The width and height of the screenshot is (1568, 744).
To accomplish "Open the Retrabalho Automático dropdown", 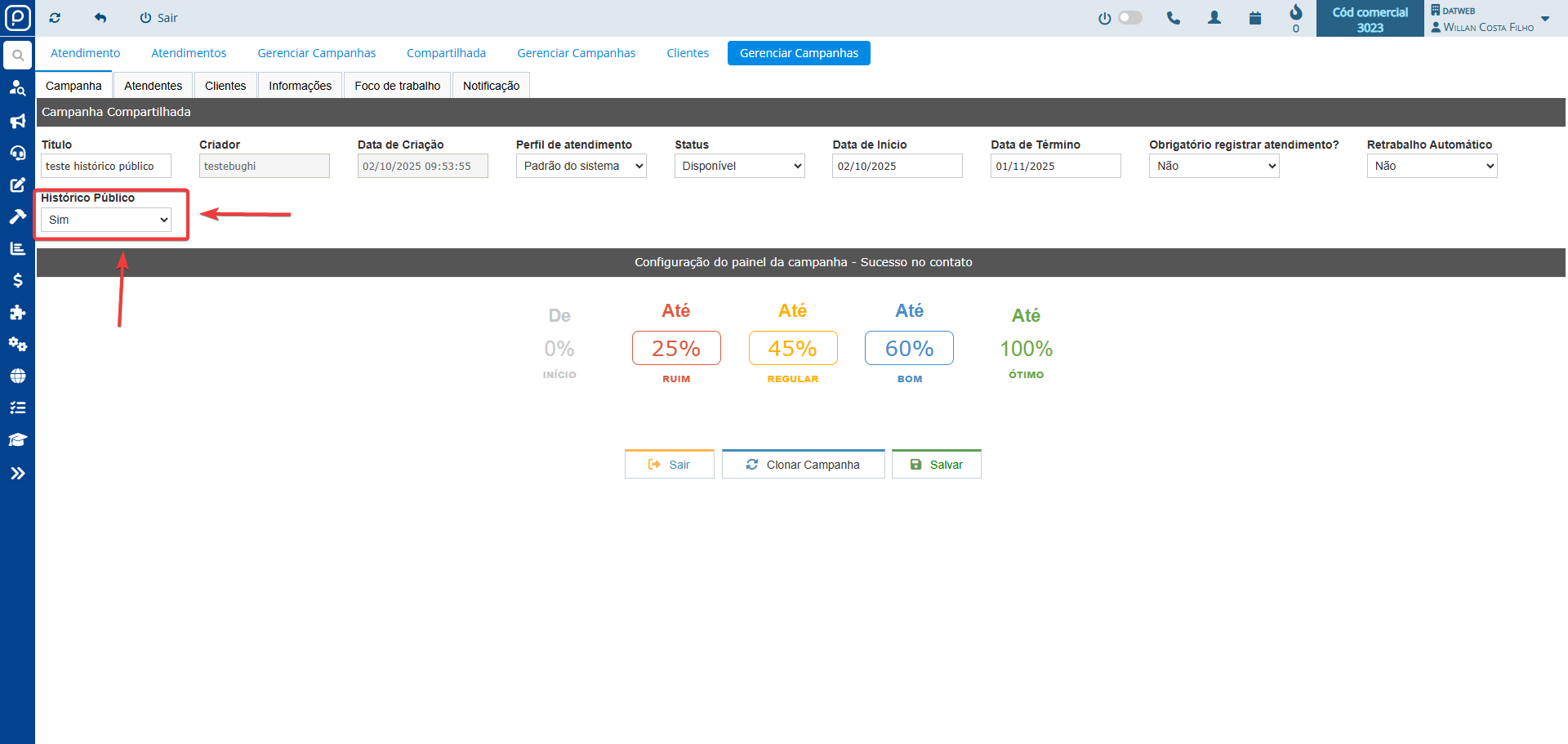I will point(1432,166).
